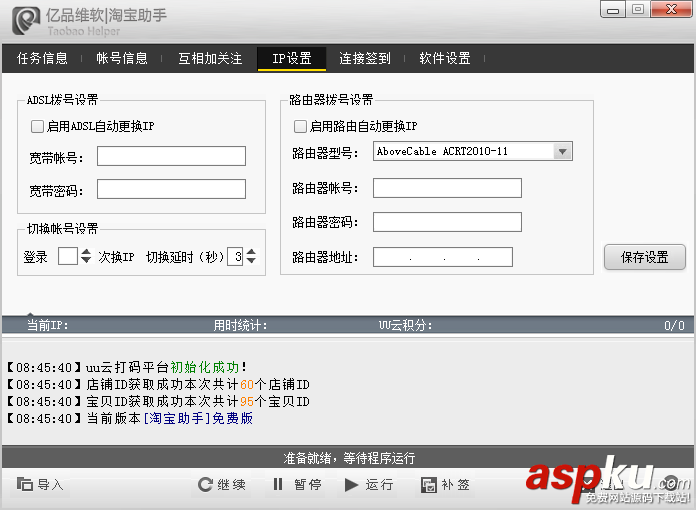Increase the 切换延时 seconds value
Image resolution: width=696 pixels, height=510 pixels.
coord(251,252)
